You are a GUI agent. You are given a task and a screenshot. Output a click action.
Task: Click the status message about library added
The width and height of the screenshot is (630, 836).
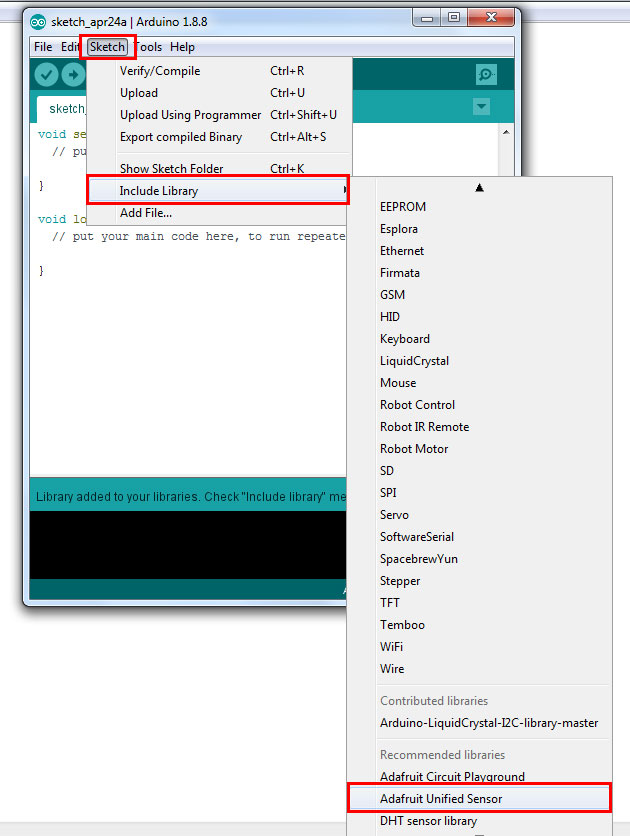[x=191, y=496]
